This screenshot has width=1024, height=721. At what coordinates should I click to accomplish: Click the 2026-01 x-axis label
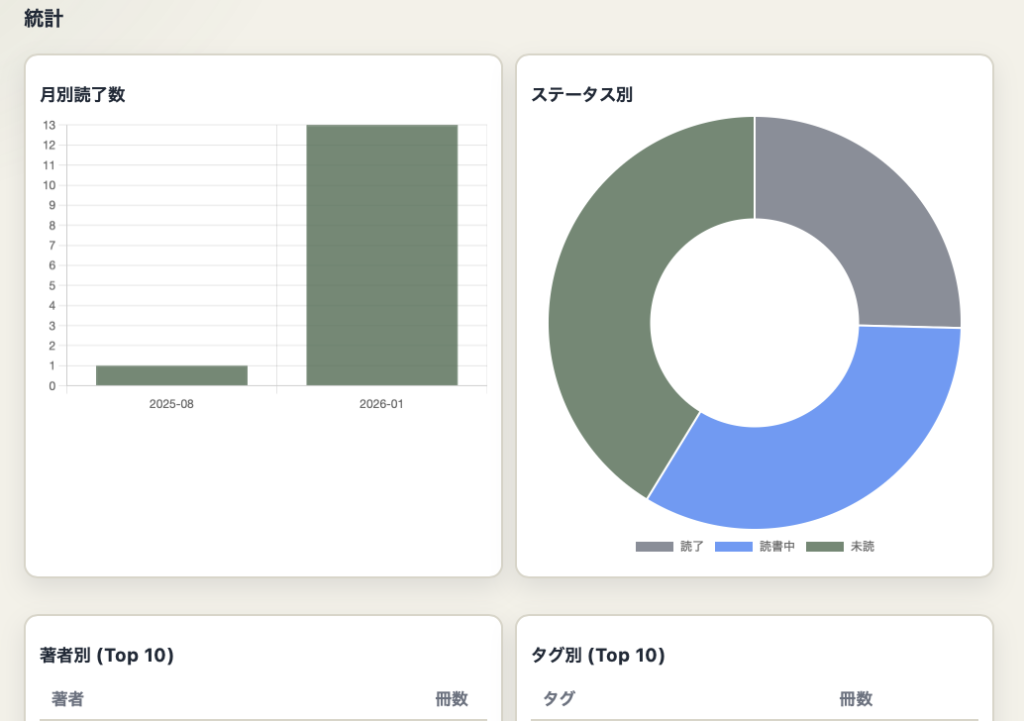tap(381, 404)
